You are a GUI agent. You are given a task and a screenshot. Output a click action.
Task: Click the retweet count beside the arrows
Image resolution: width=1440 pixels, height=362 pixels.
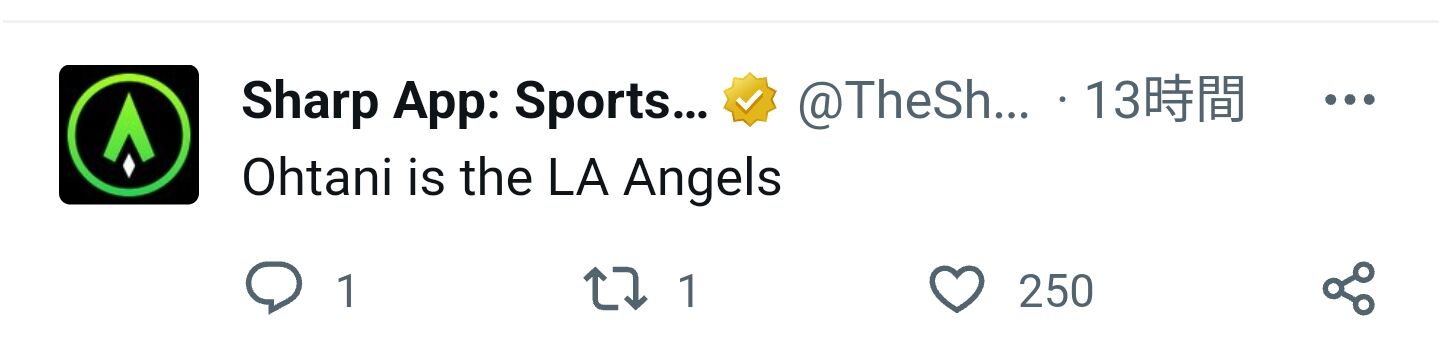pos(687,292)
